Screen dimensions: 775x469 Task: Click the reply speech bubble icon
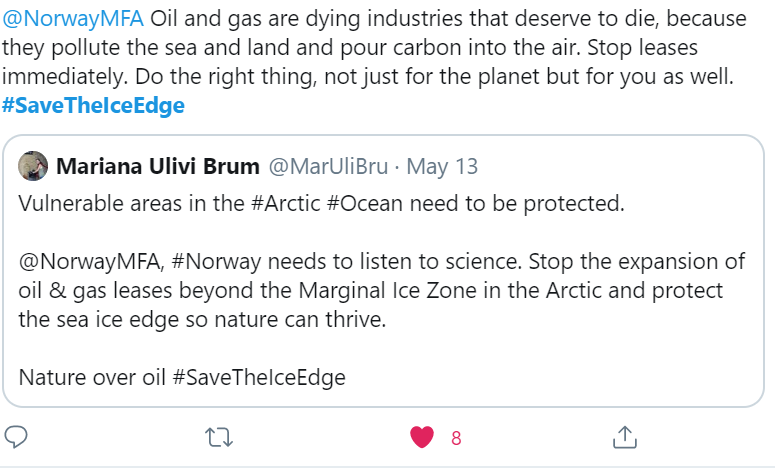[x=17, y=437]
